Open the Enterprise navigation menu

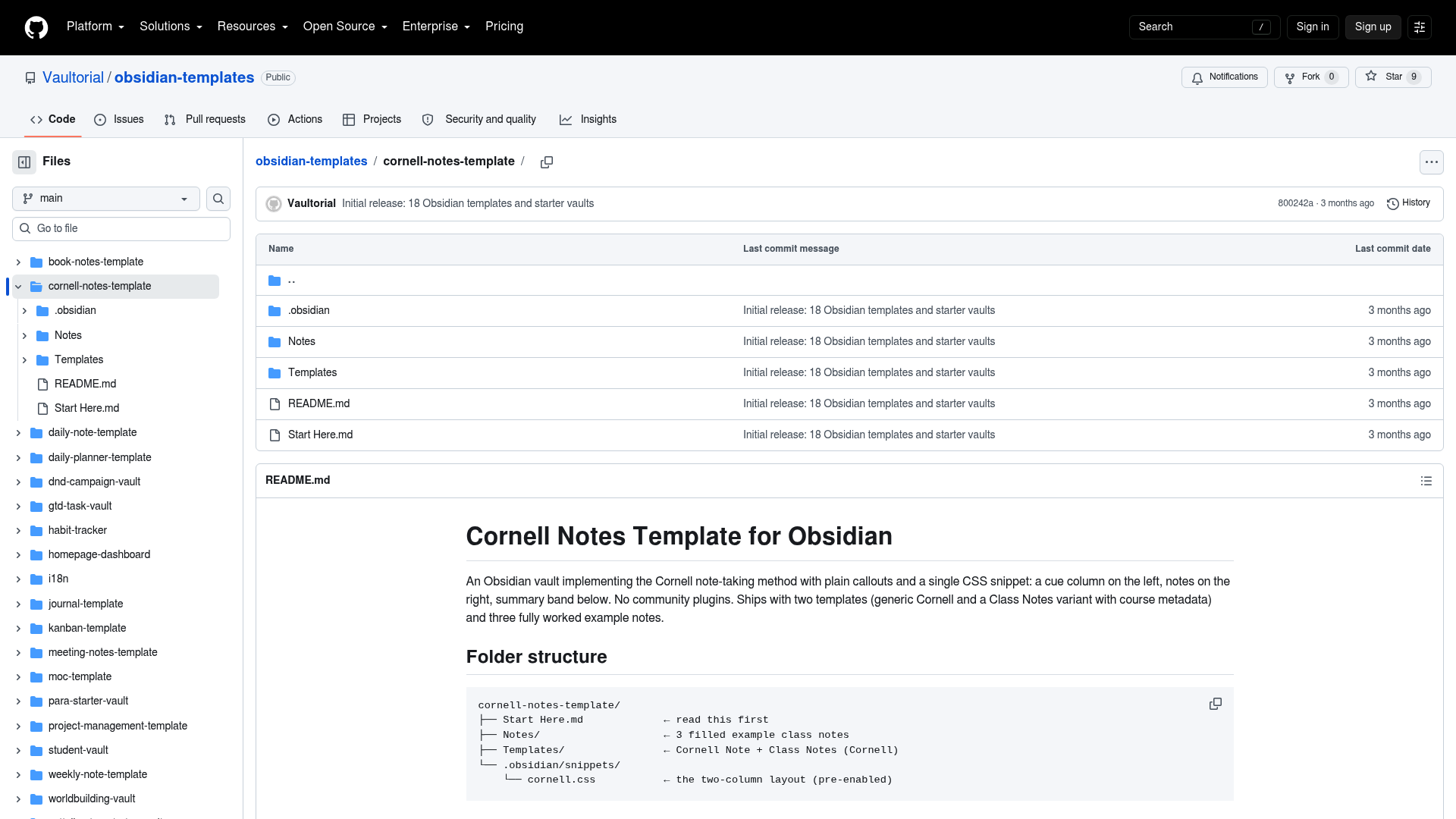436,27
